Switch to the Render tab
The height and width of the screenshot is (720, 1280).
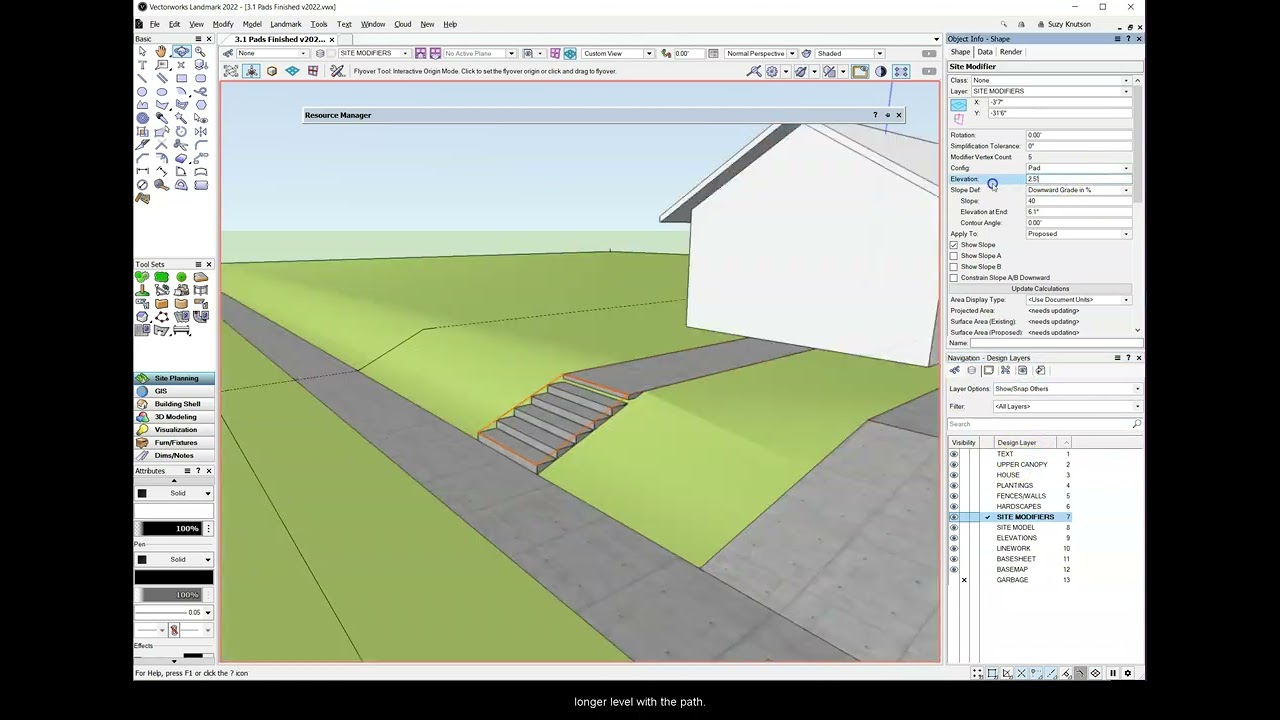(x=1011, y=52)
